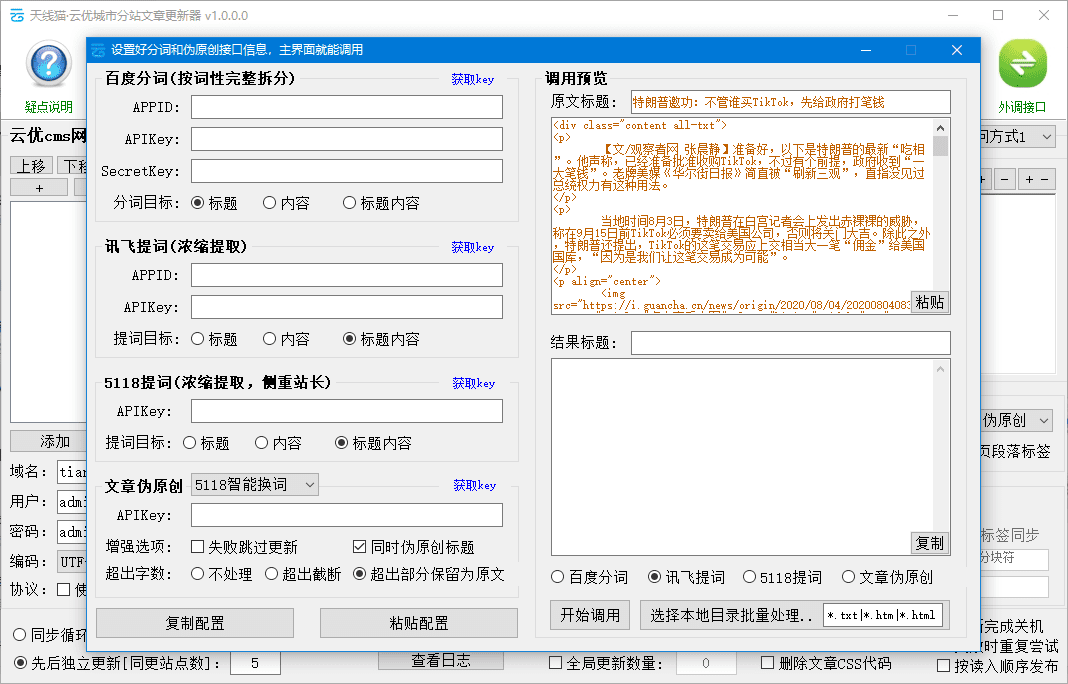Click the 粘贴配置 button
This screenshot has width=1068, height=684.
point(419,623)
